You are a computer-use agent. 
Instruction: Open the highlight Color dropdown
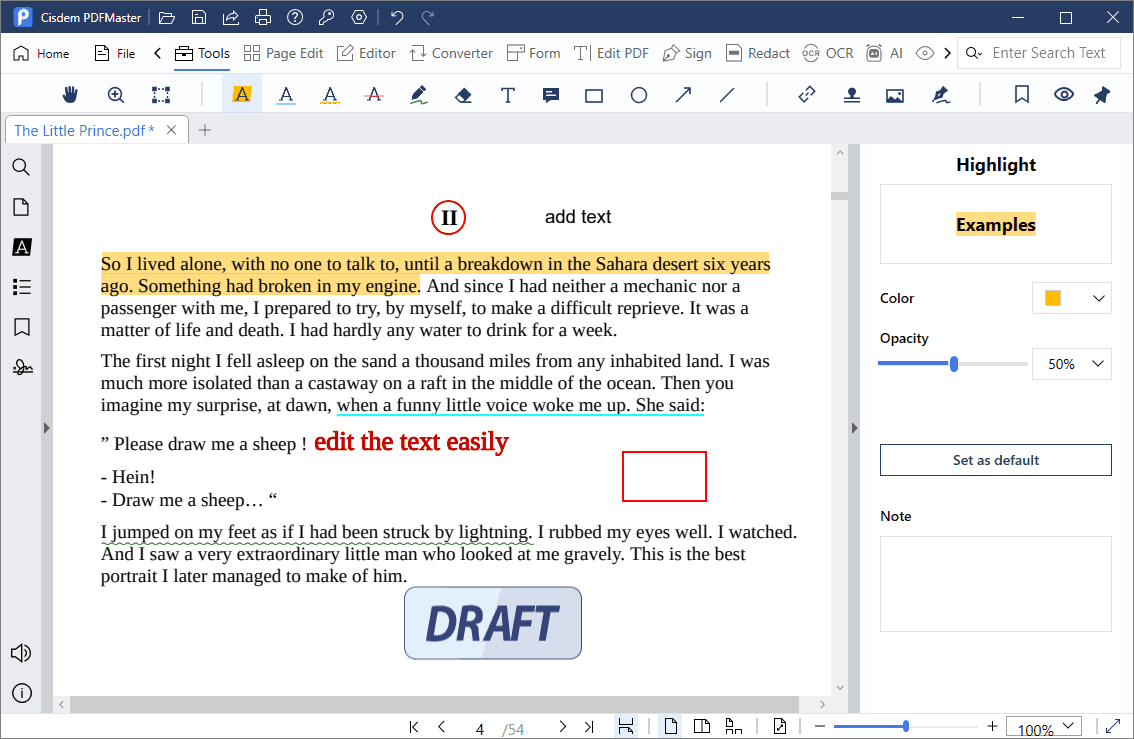pyautogui.click(x=1071, y=298)
